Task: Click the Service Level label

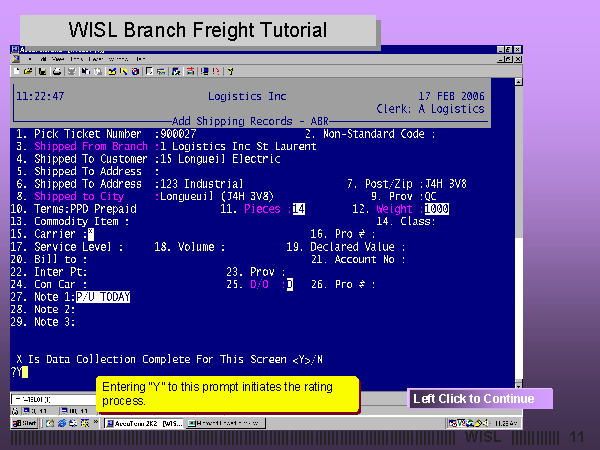Action: (73, 247)
